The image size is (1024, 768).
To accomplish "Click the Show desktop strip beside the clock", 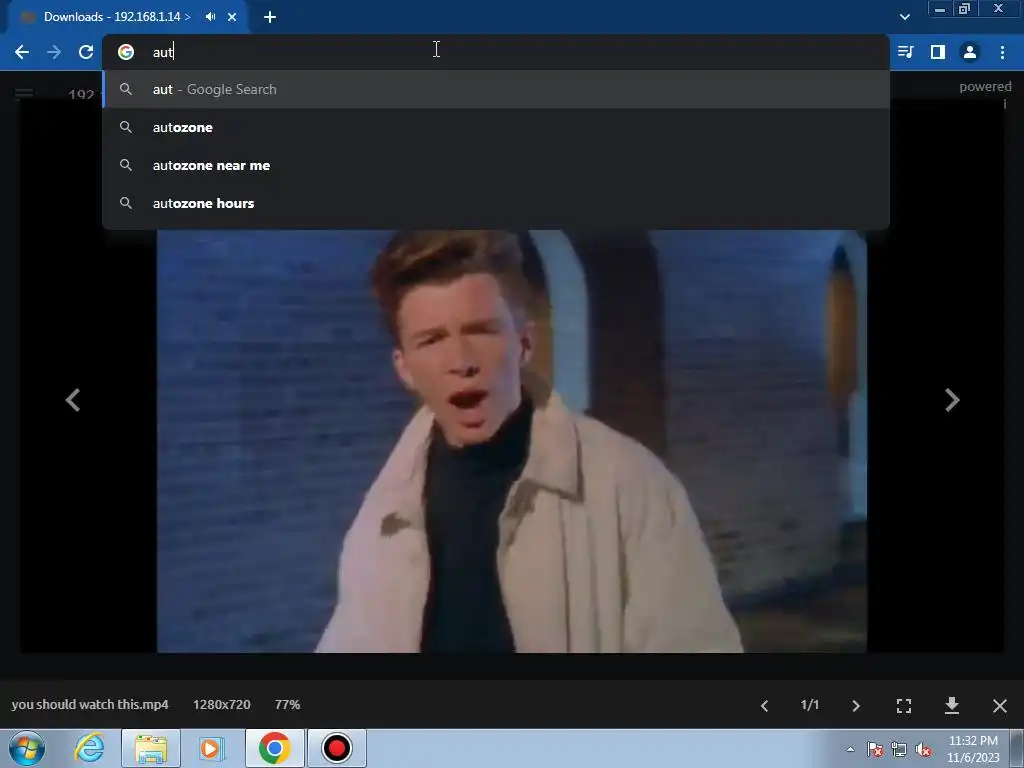I will 1017,748.
